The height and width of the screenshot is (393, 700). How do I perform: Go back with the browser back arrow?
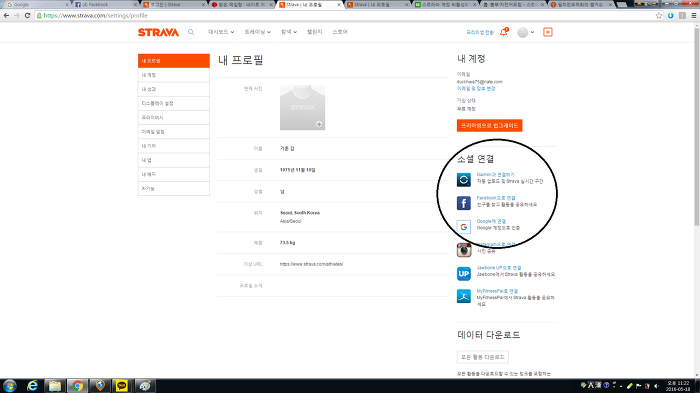point(6,15)
